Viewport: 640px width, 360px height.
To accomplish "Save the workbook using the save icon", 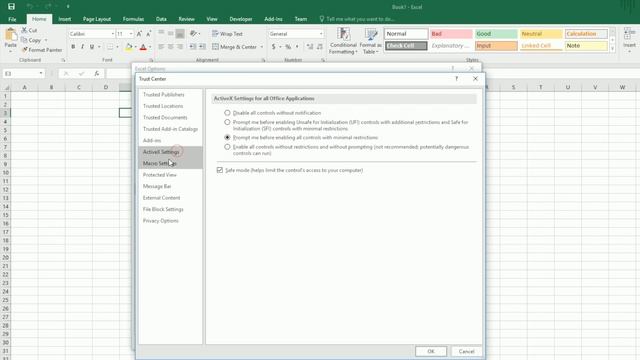I will tap(11, 7).
